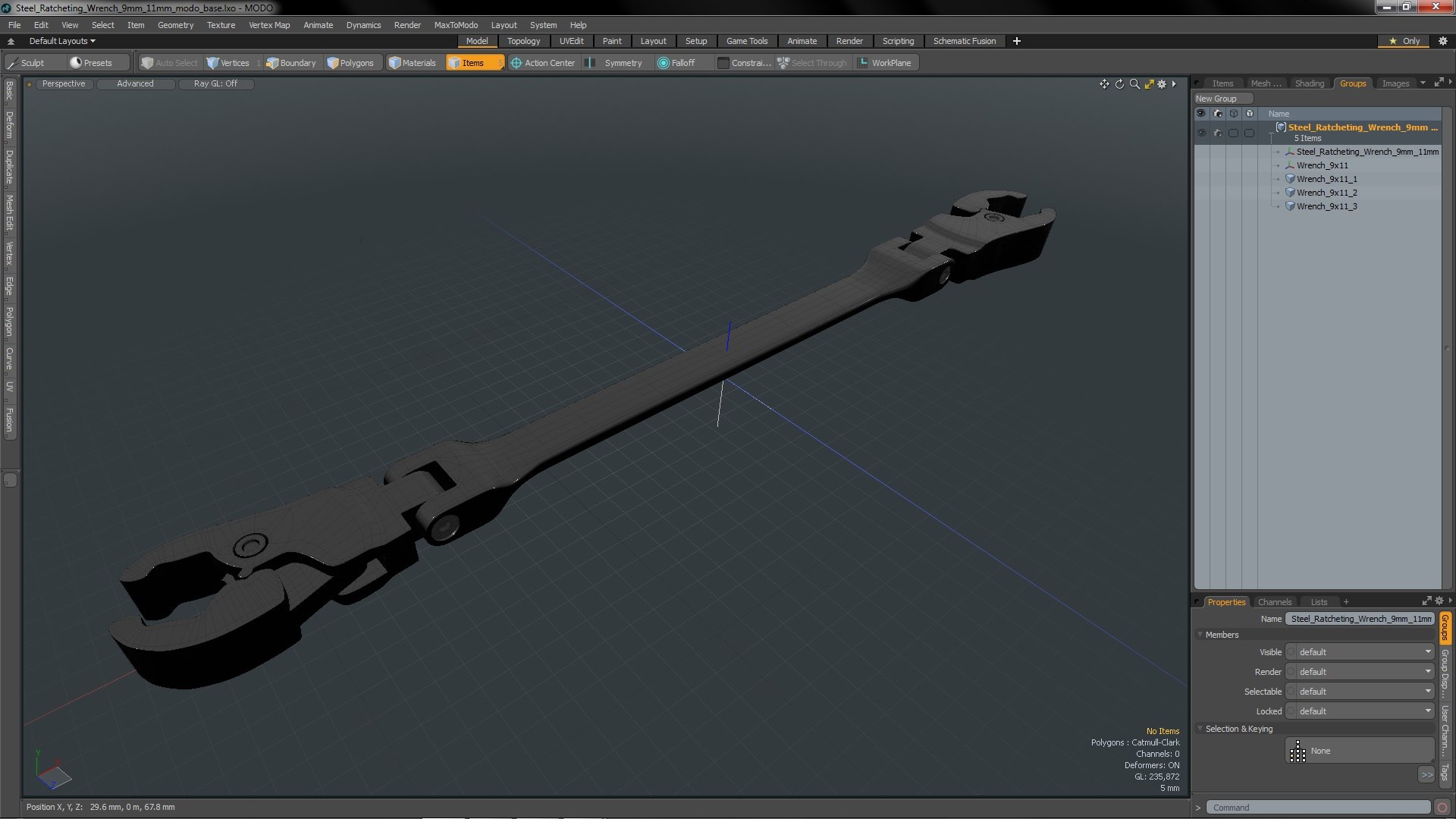Open the Geometry menu
This screenshot has width=1456, height=819.
(x=175, y=25)
